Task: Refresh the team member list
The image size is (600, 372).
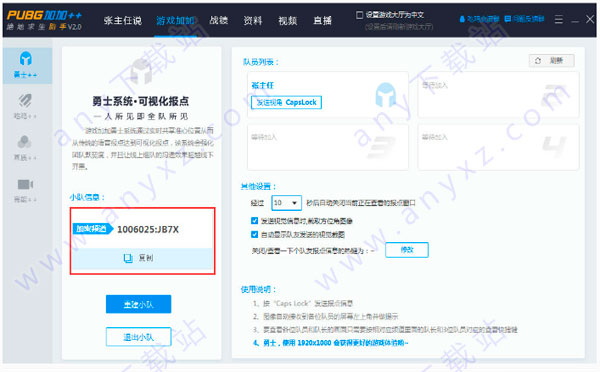Action: (551, 60)
